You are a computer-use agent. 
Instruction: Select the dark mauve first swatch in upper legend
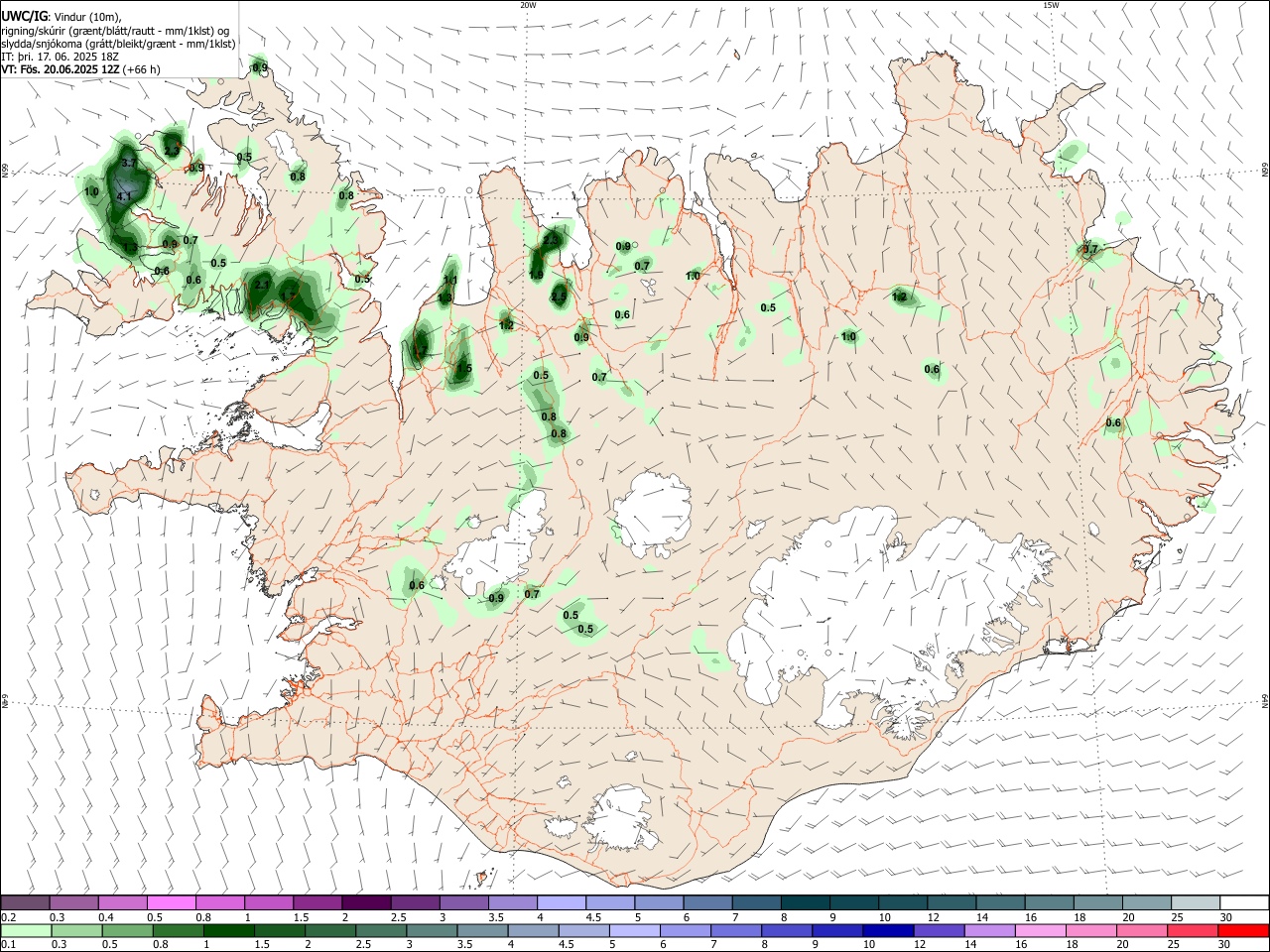pos(26,903)
